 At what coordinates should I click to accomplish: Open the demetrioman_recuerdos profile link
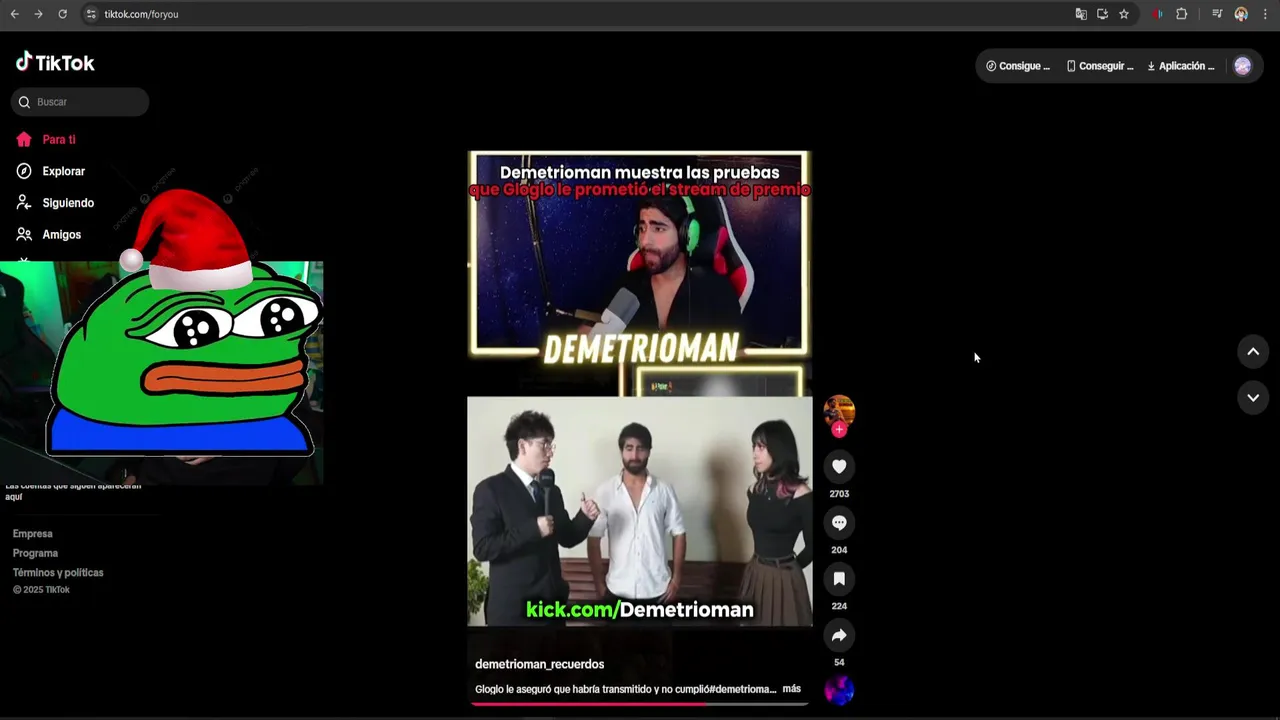(539, 664)
